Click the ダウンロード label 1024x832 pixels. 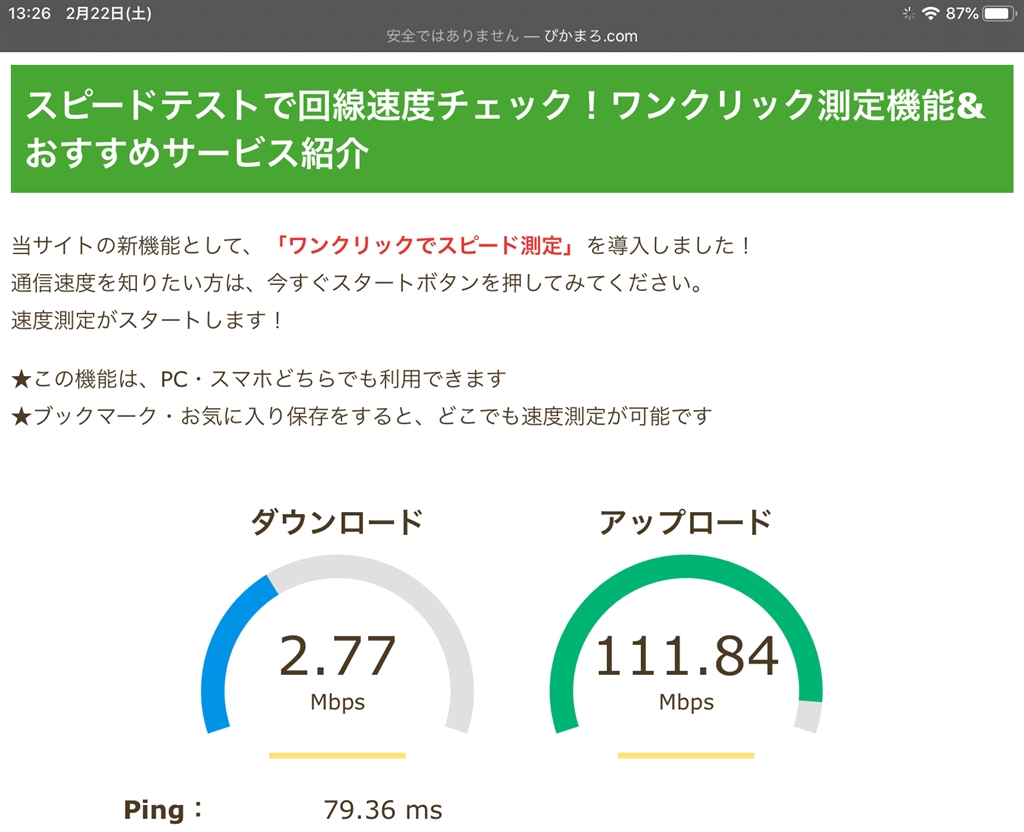(x=336, y=522)
